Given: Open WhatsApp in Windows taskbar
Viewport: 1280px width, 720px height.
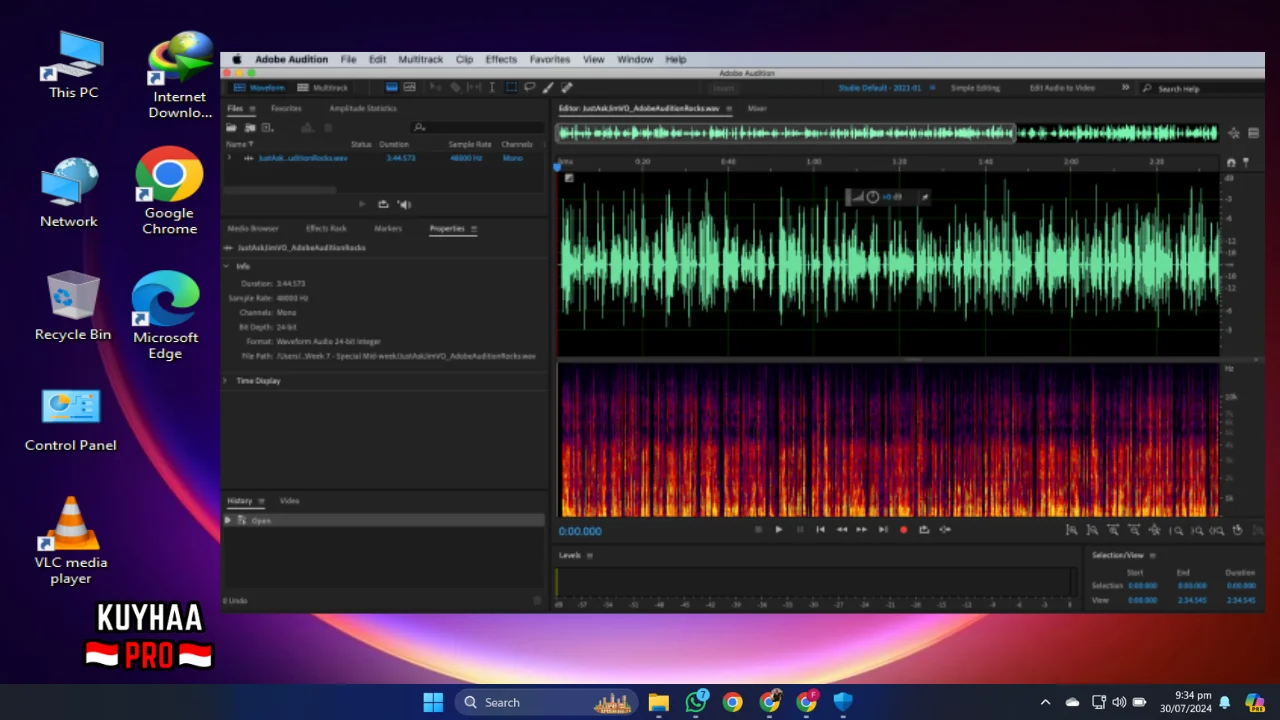Looking at the screenshot, I should click(696, 702).
